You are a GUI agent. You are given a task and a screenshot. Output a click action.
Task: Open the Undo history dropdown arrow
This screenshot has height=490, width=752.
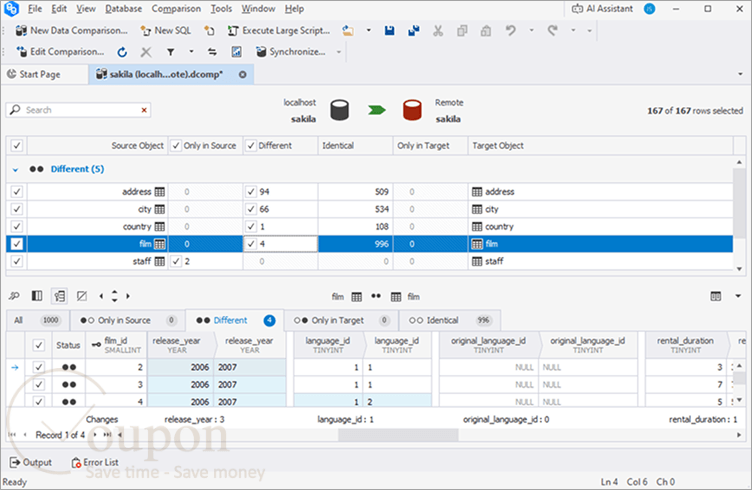(531, 31)
